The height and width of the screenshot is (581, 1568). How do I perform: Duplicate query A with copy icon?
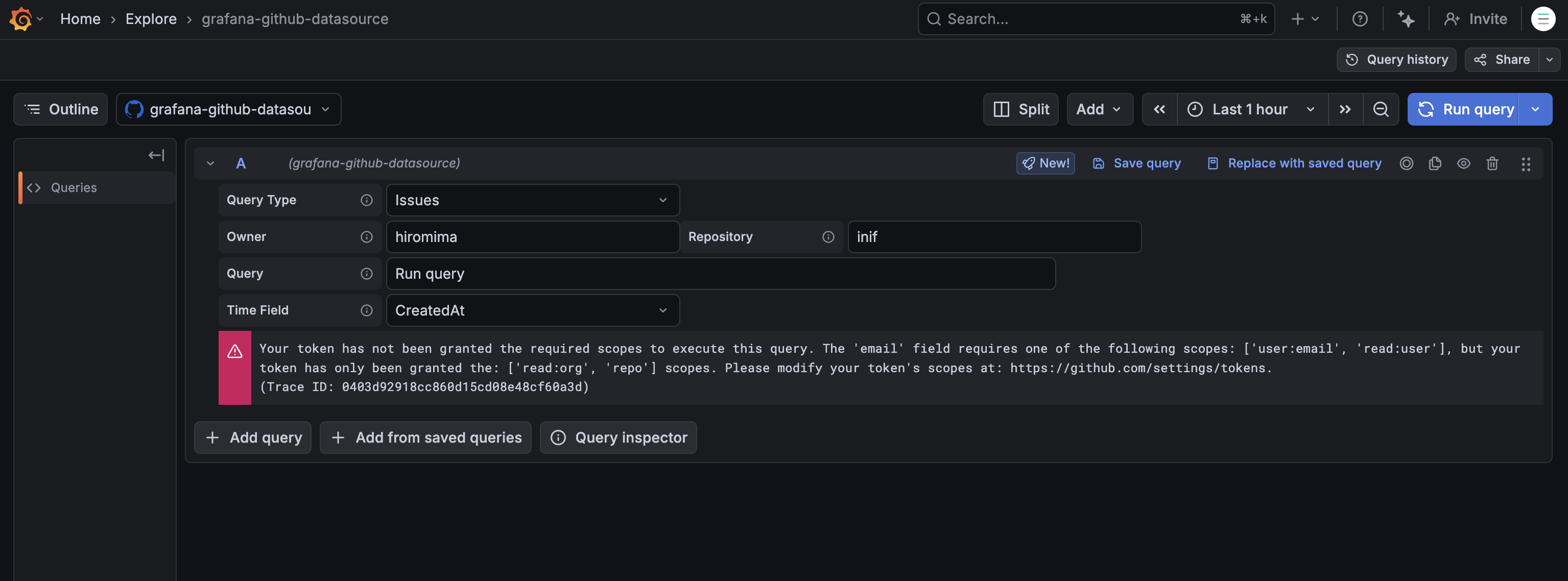pos(1435,163)
